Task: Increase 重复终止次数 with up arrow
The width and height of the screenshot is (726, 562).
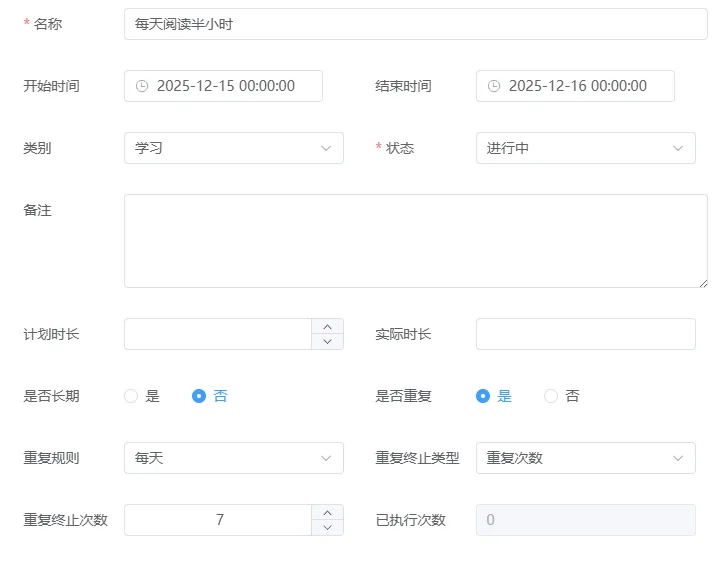Action: pyautogui.click(x=327, y=512)
